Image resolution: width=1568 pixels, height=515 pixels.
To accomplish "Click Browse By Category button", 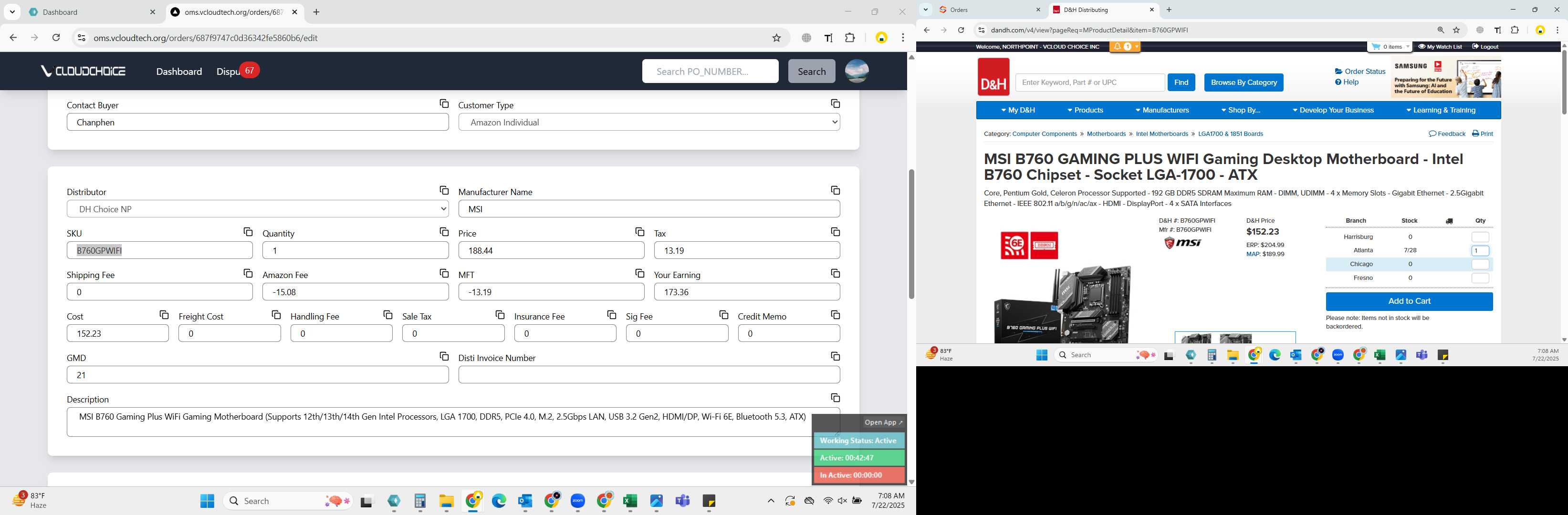I will tap(1244, 82).
